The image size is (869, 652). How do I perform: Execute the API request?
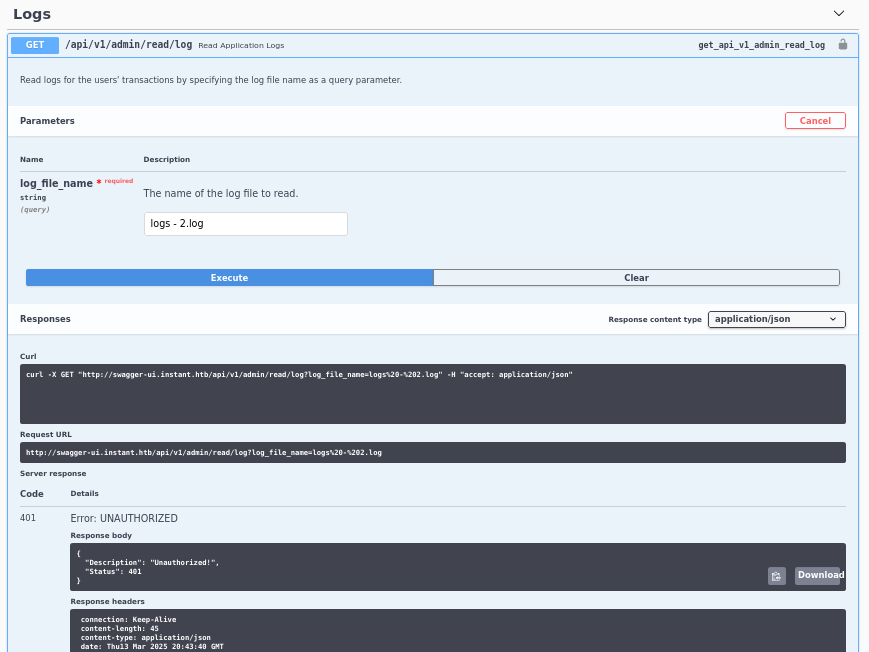tap(229, 278)
